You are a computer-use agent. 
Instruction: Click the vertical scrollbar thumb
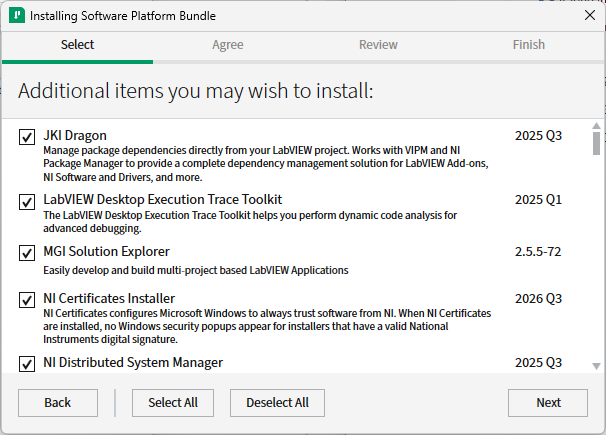(x=596, y=143)
